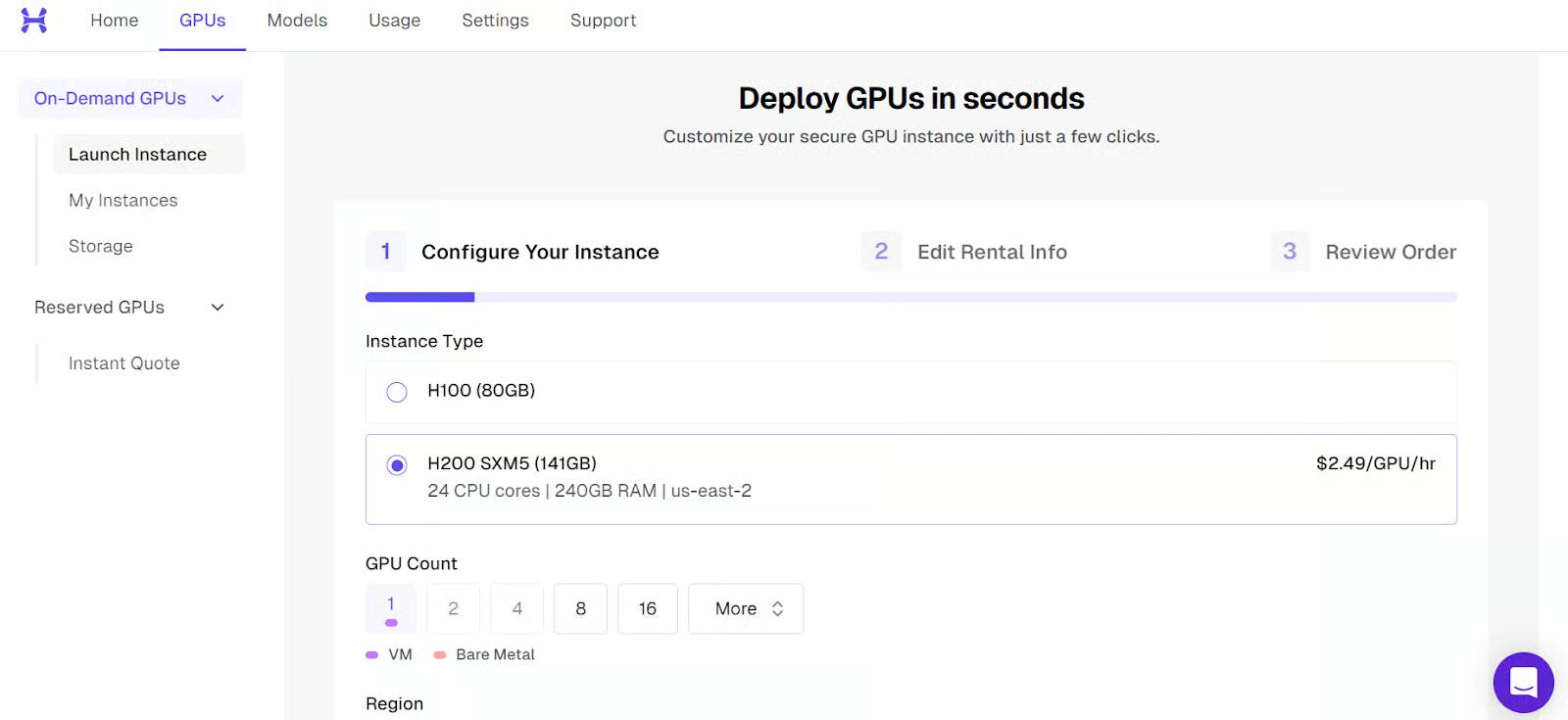1568x720 pixels.
Task: Collapse the On-Demand GPUs section chevron
Action: tap(218, 99)
